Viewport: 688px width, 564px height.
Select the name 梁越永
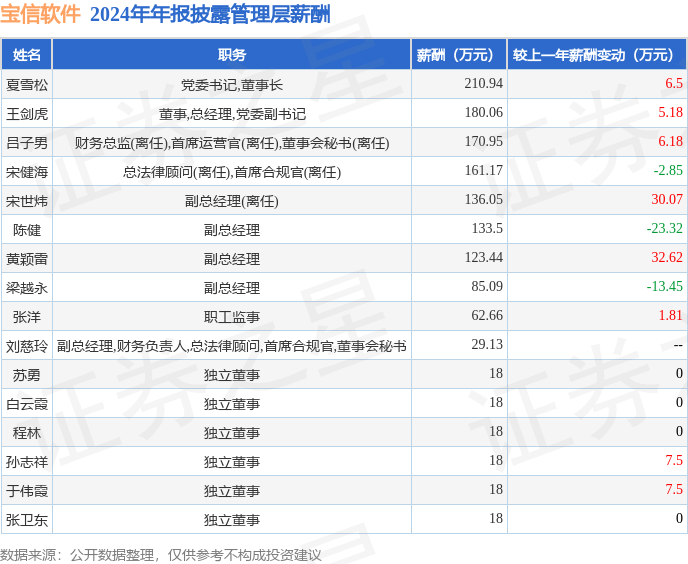pyautogui.click(x=27, y=287)
